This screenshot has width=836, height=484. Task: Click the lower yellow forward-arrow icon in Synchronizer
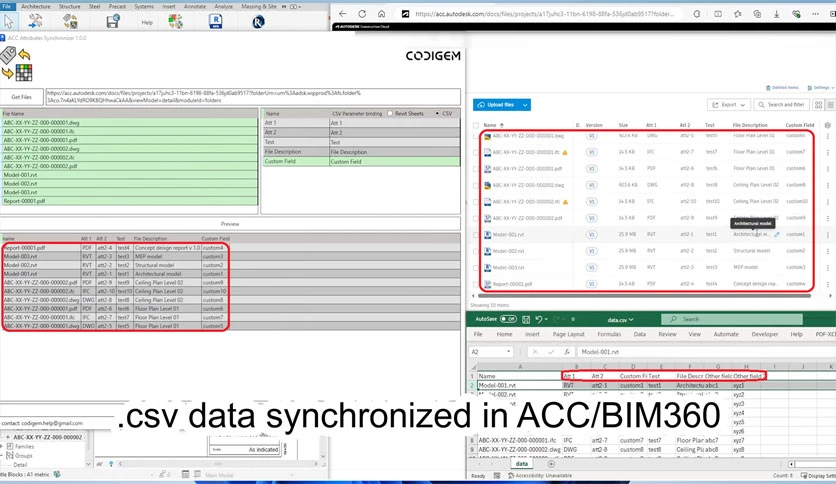pos(7,73)
